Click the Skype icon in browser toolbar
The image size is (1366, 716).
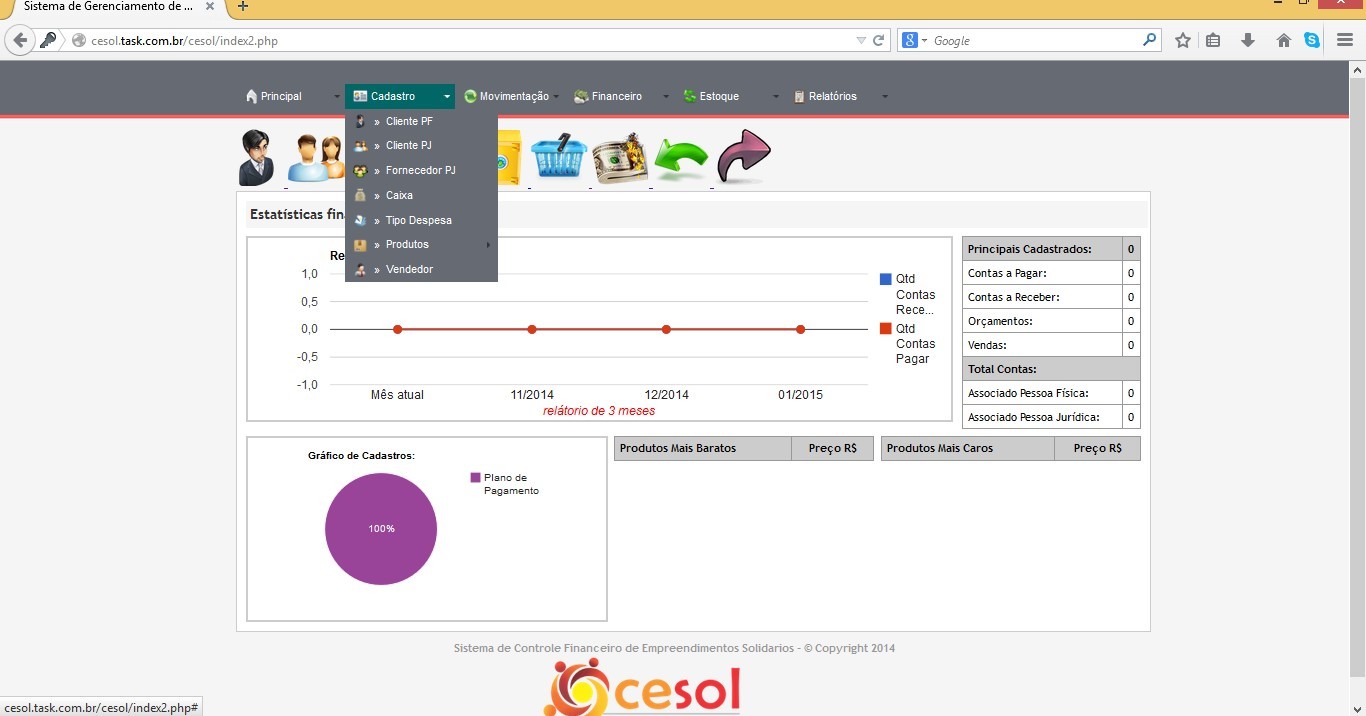1312,41
